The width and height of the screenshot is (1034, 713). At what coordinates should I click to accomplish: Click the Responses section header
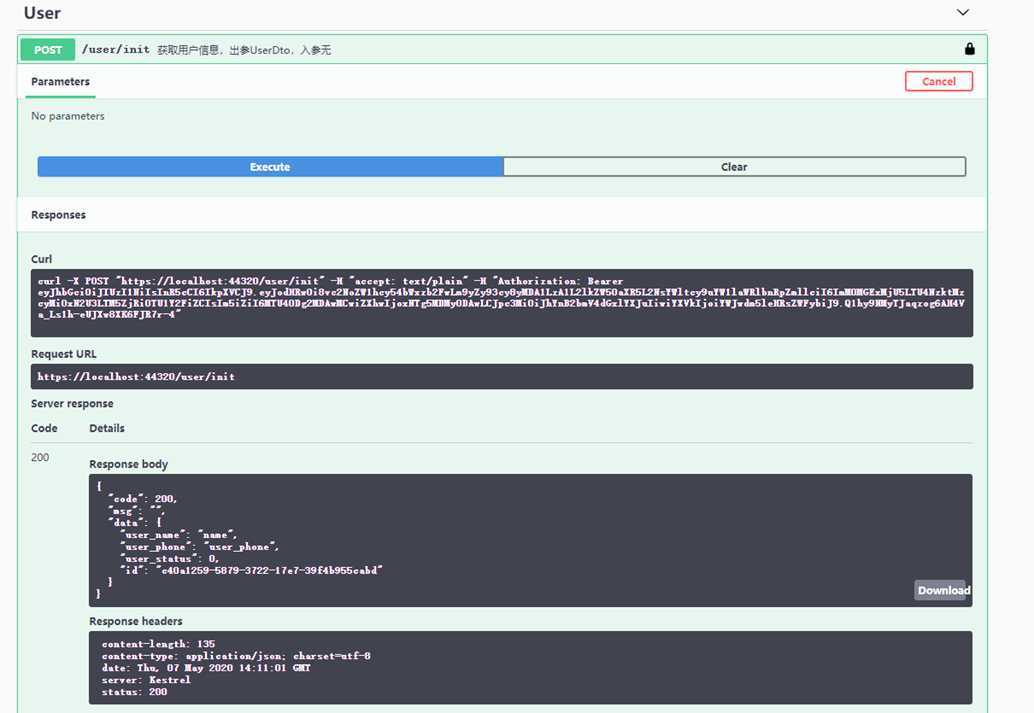(58, 215)
